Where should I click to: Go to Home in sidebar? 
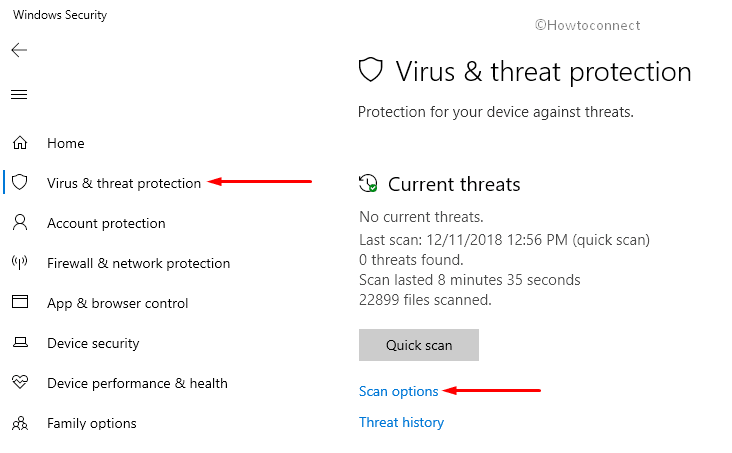66,143
